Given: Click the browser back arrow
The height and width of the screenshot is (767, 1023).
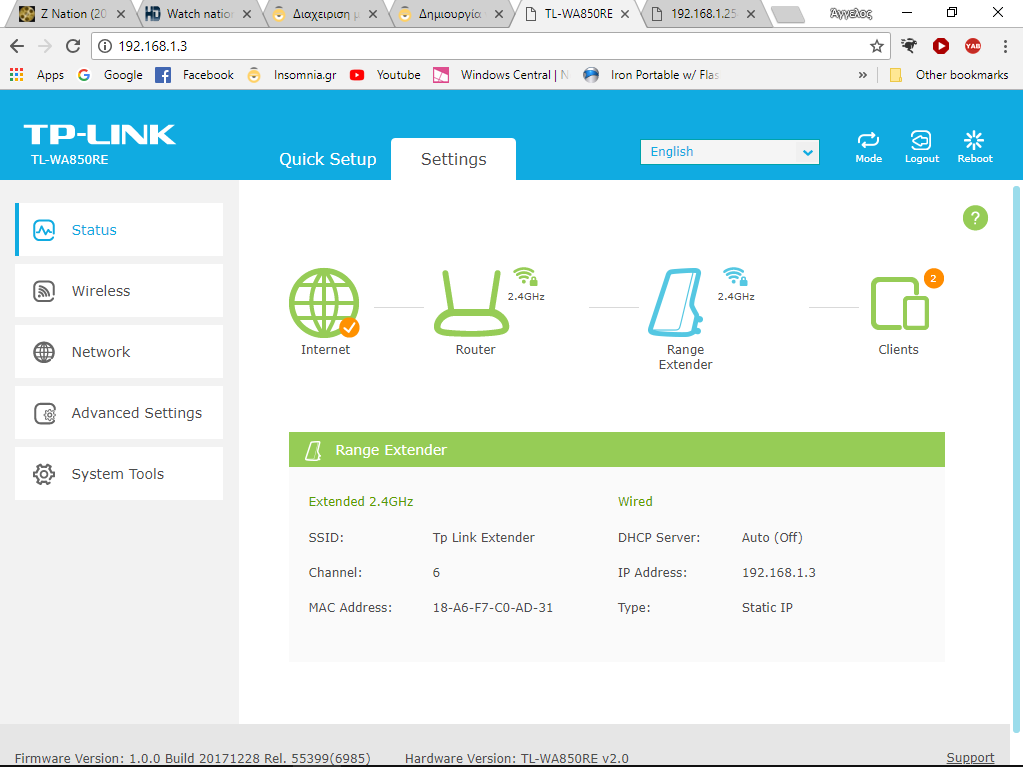Looking at the screenshot, I should [17, 46].
